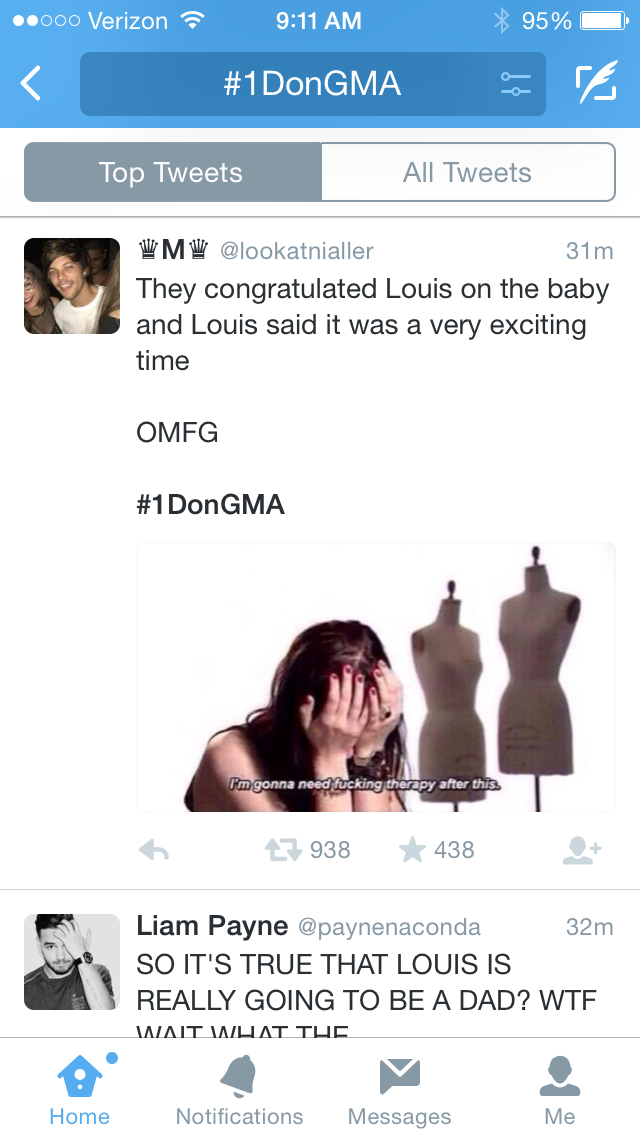View the therapy GIF image
The image size is (640, 1136).
click(x=375, y=677)
